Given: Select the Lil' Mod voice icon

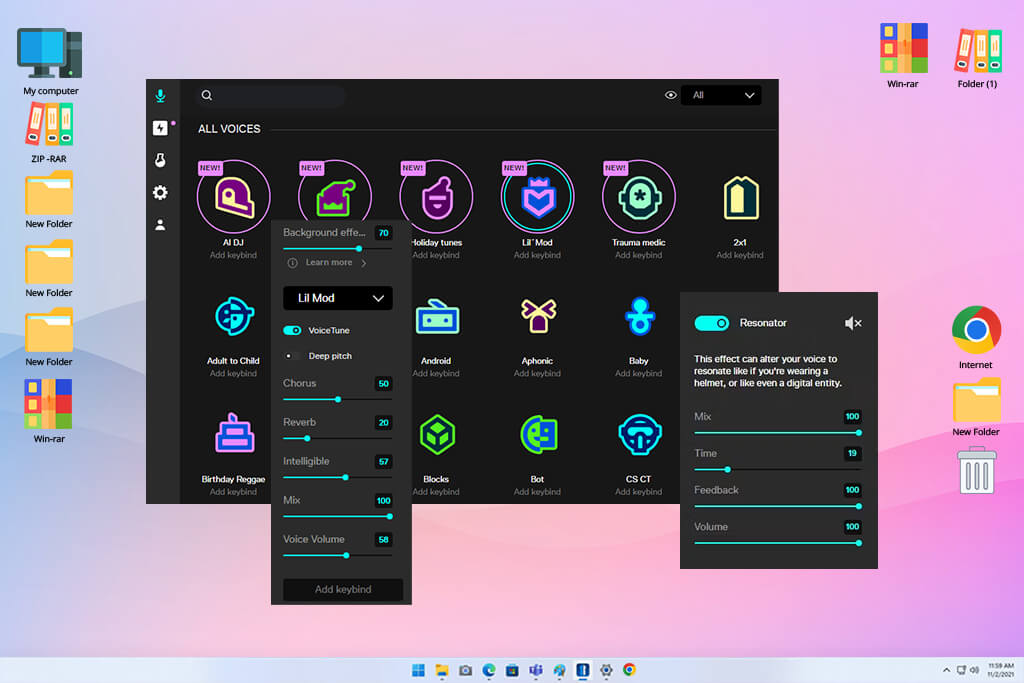Looking at the screenshot, I should click(x=537, y=197).
